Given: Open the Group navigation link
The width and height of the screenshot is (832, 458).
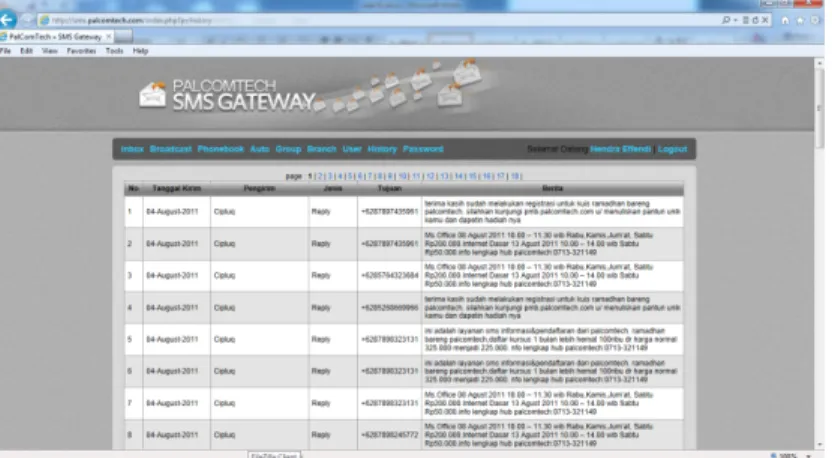Looking at the screenshot, I should [288, 149].
